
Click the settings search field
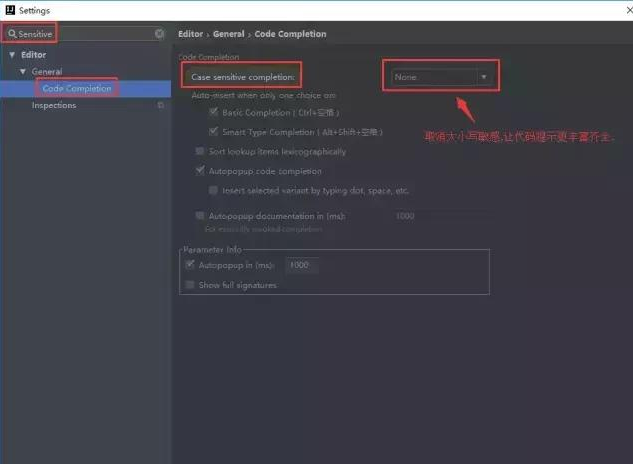pos(85,34)
